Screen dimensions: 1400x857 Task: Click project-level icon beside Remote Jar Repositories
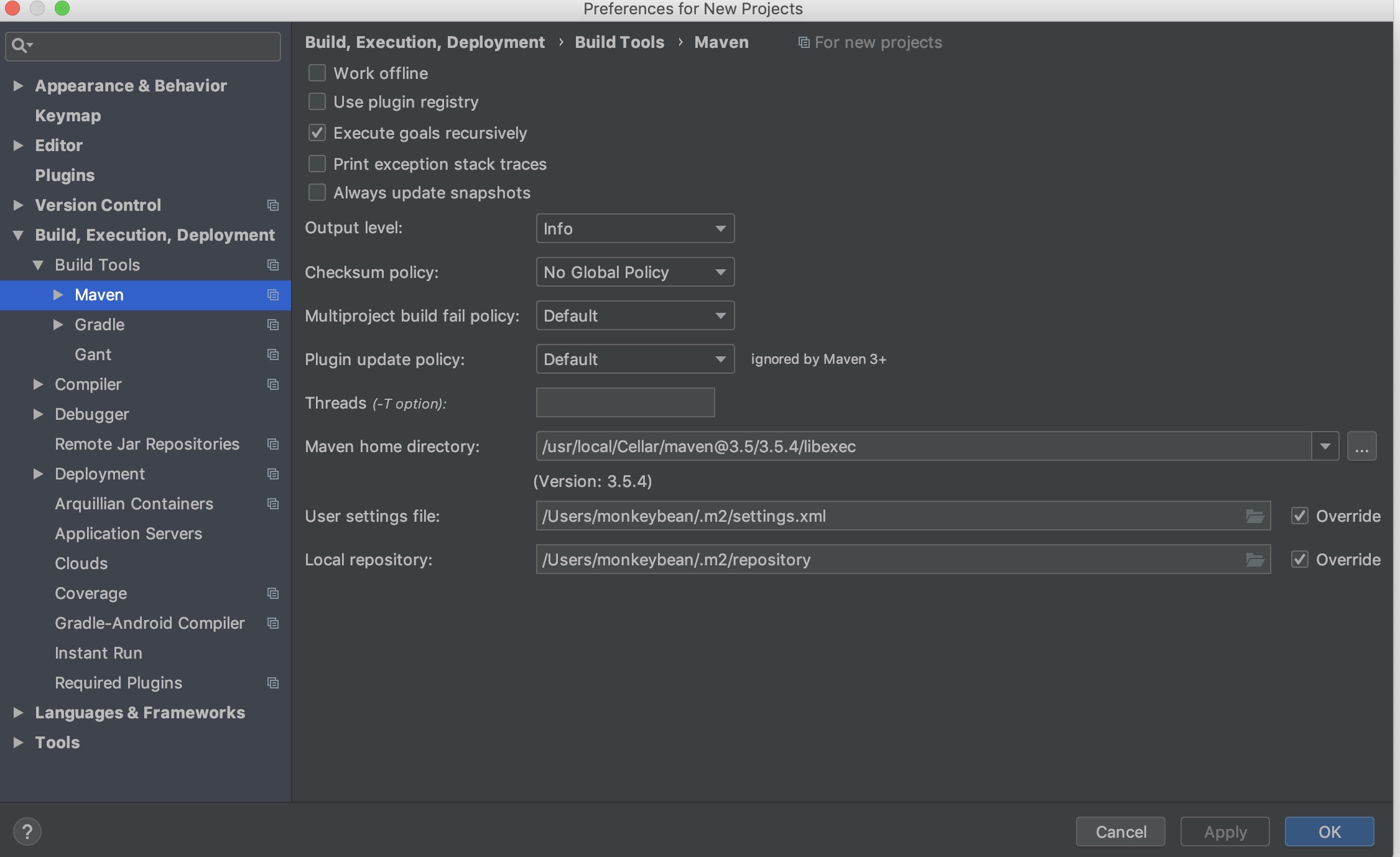coord(273,444)
